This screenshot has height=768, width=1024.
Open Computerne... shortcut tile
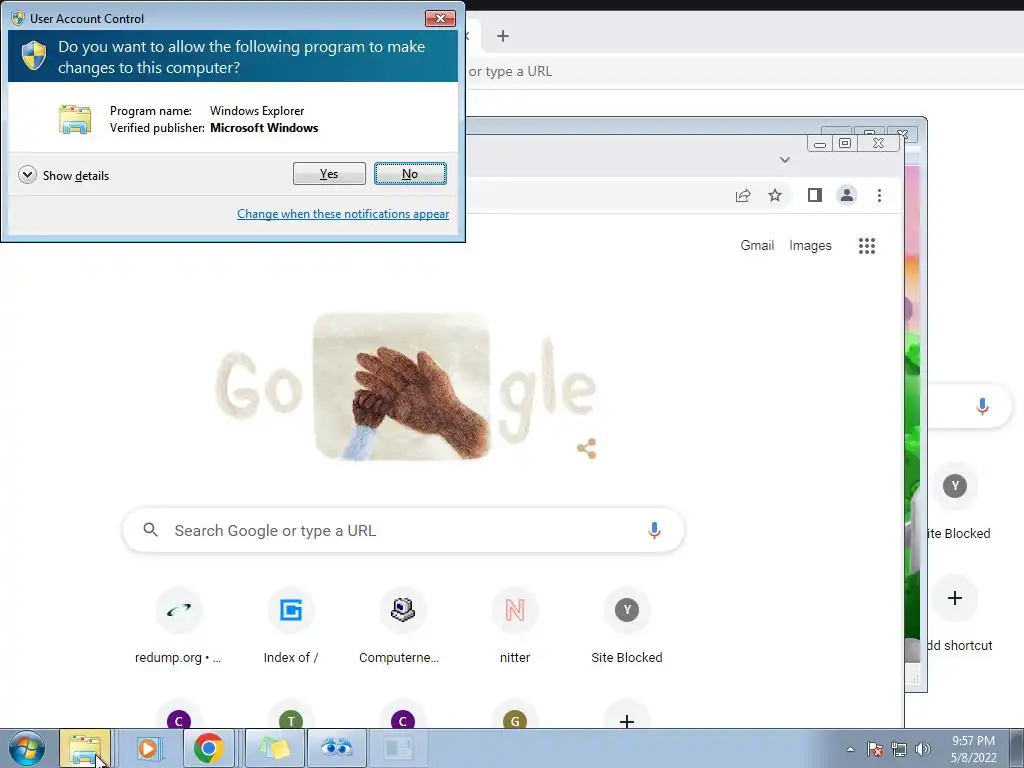tap(402, 626)
